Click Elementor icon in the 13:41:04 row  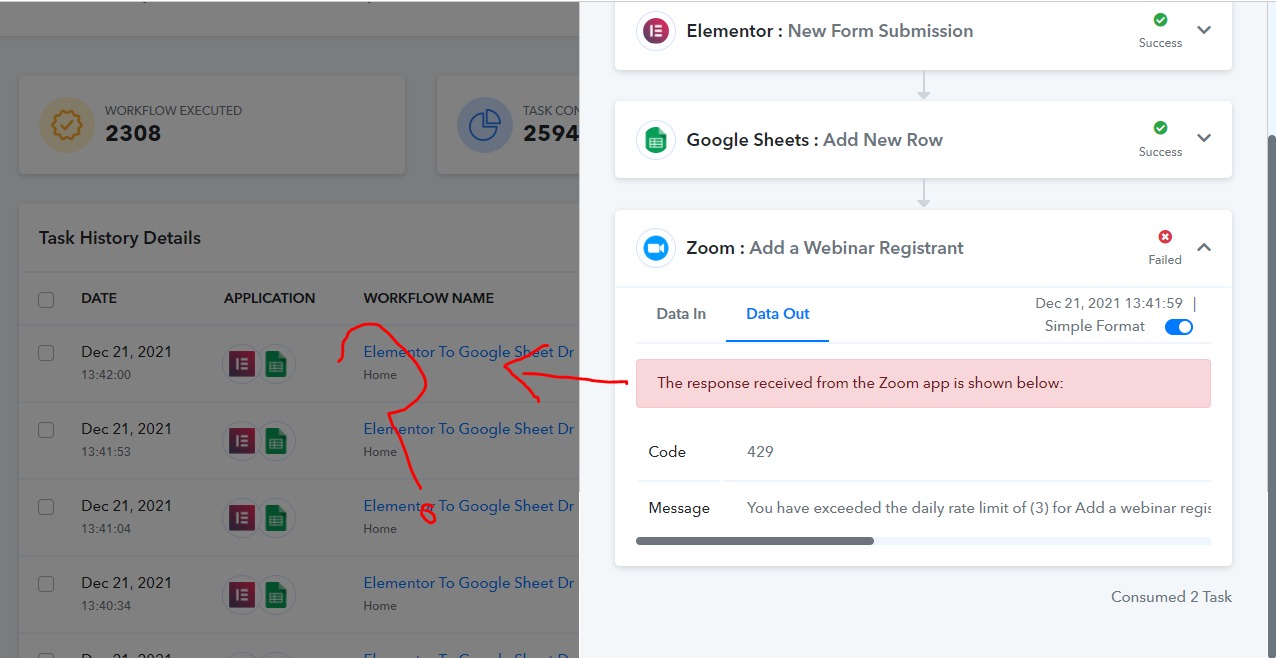click(x=241, y=518)
